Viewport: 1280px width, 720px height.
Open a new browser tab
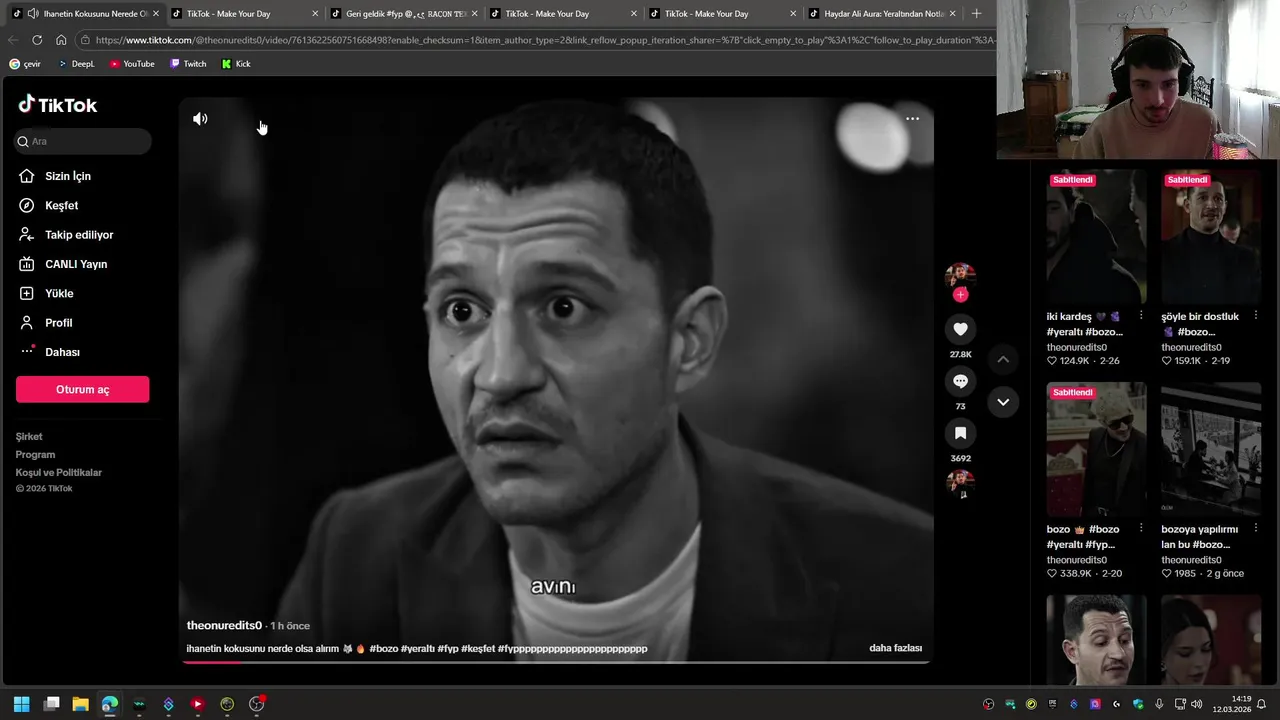point(977,14)
